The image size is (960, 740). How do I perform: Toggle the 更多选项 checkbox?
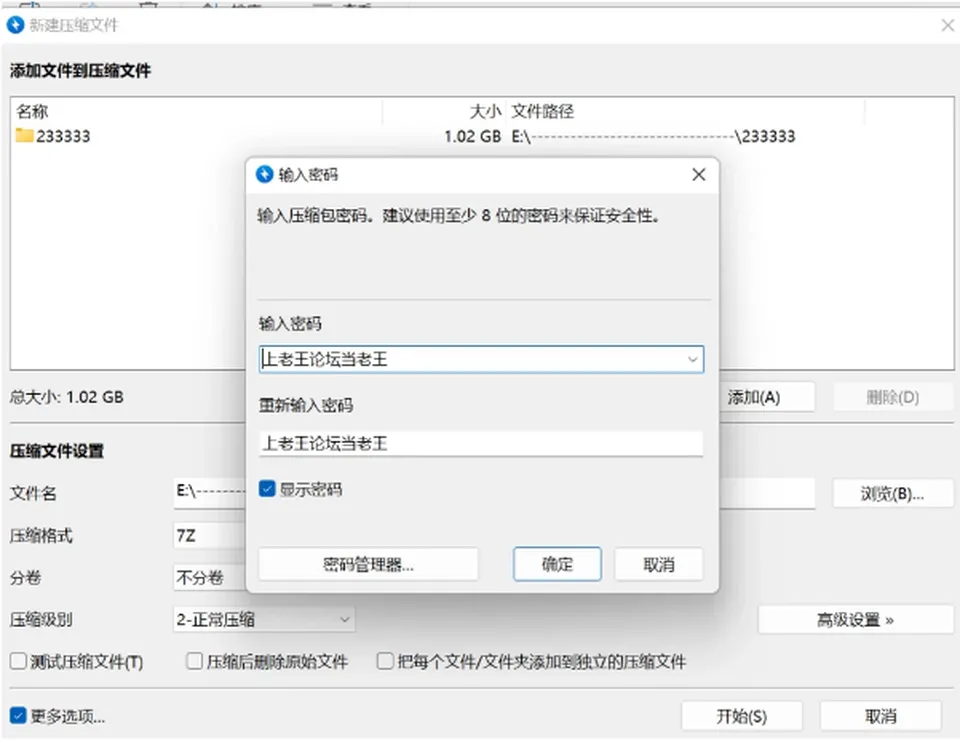pyautogui.click(x=18, y=716)
